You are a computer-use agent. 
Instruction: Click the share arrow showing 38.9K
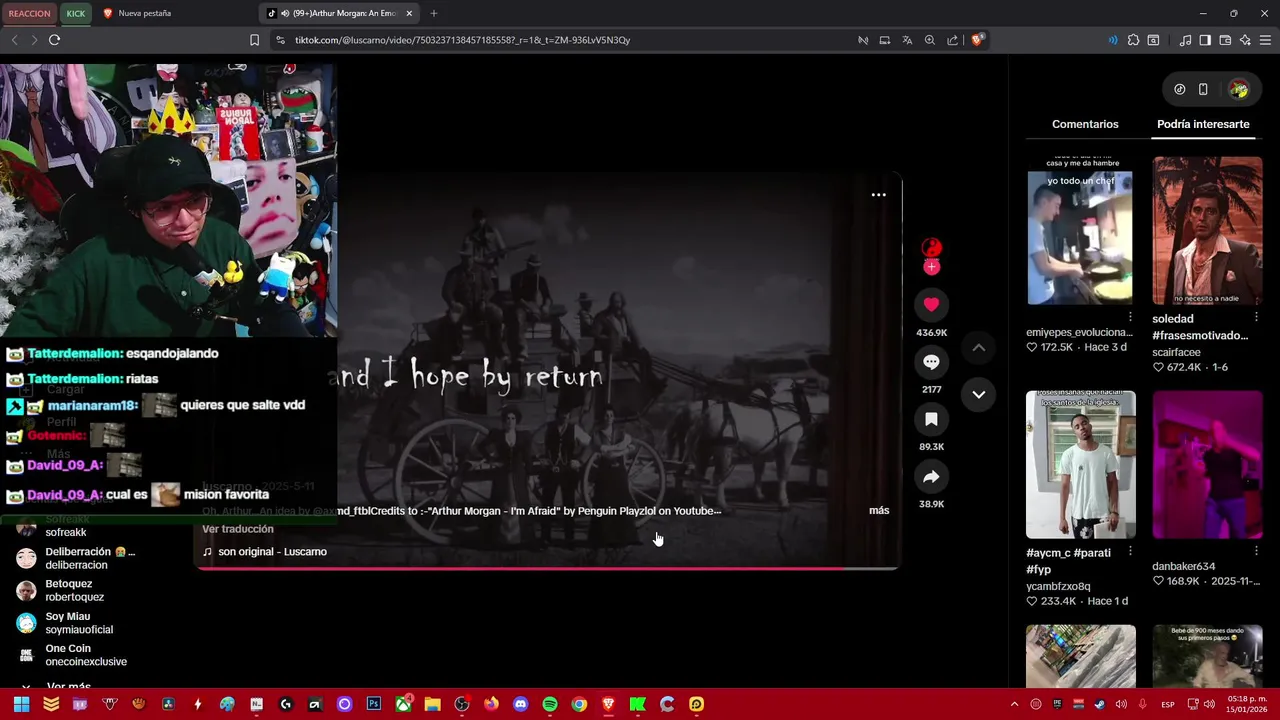pyautogui.click(x=931, y=477)
